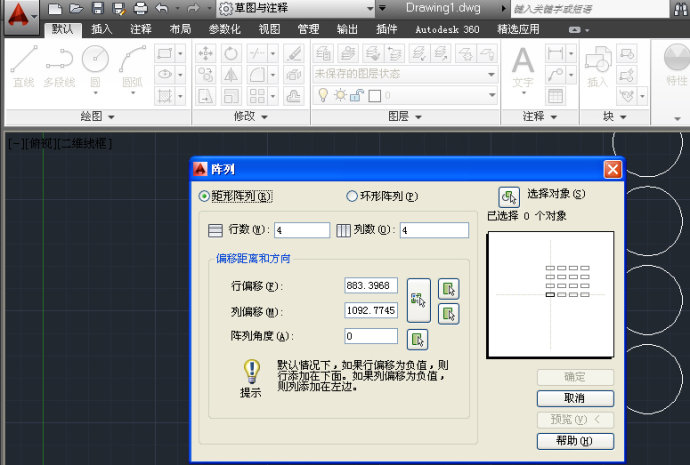690x465 pixels.
Task: Open the current layer dropdown list
Action: (x=492, y=95)
